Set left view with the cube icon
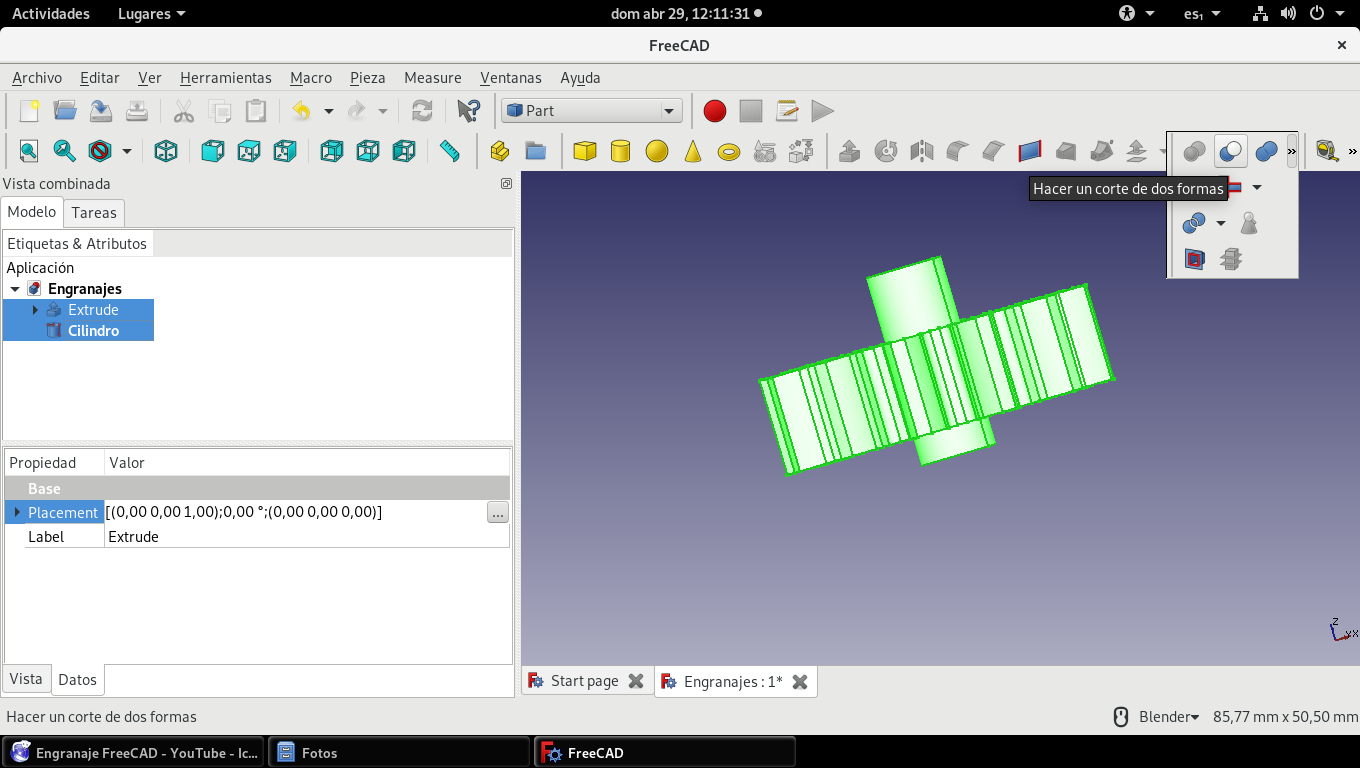The height and width of the screenshot is (768, 1360). [x=403, y=151]
